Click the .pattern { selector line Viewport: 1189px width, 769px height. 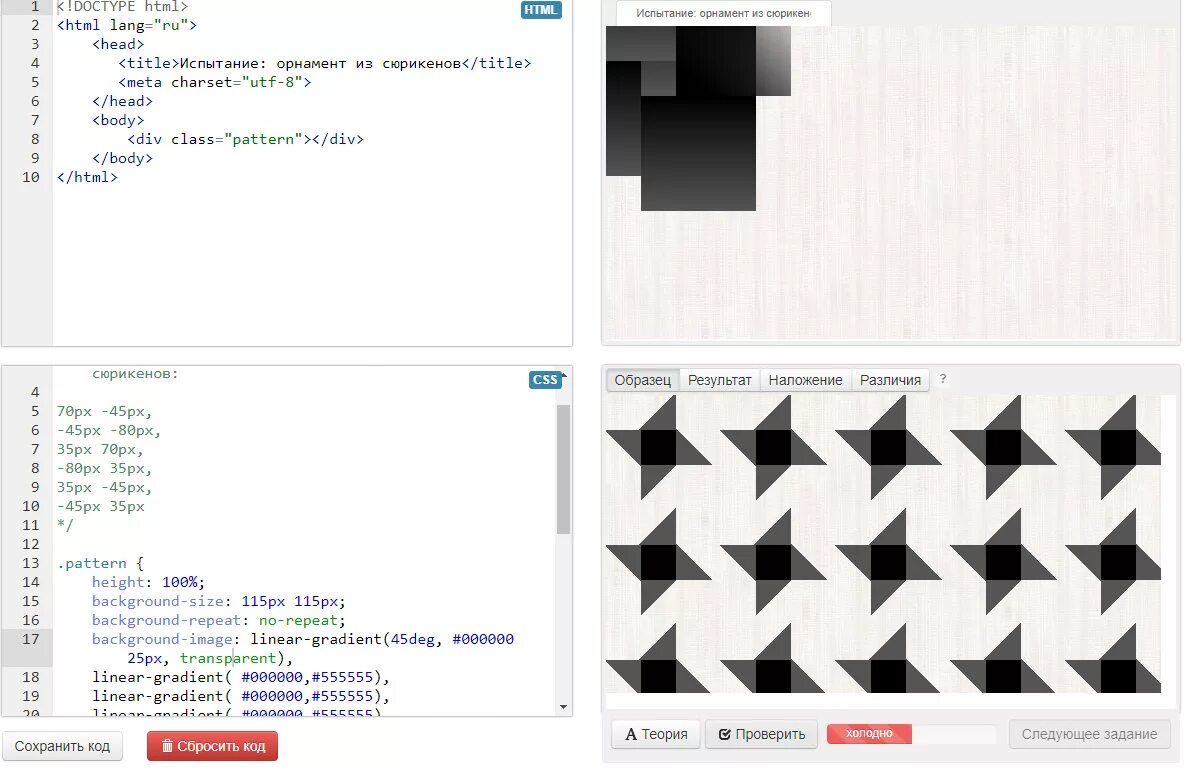point(100,563)
